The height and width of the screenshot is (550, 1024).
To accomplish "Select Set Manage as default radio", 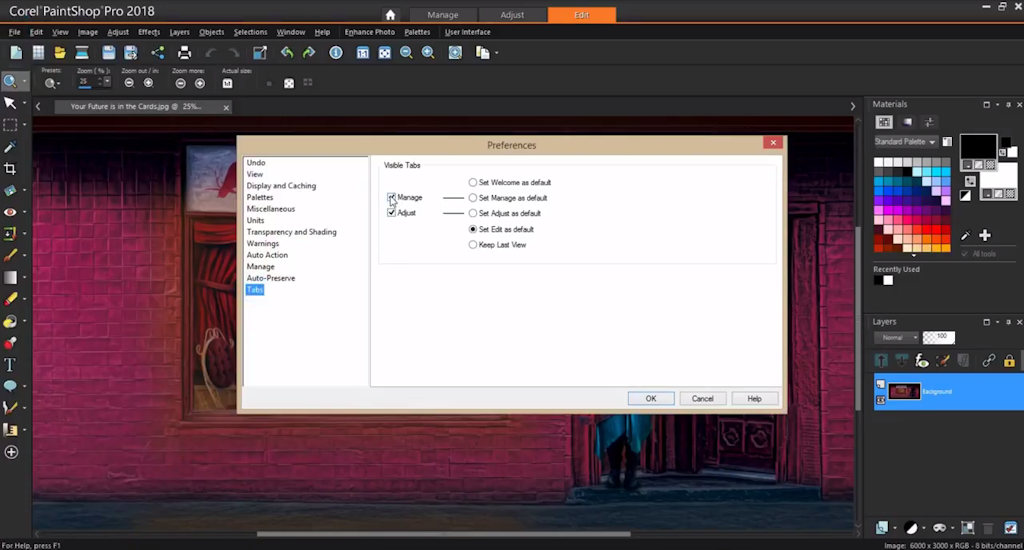I will click(x=473, y=198).
